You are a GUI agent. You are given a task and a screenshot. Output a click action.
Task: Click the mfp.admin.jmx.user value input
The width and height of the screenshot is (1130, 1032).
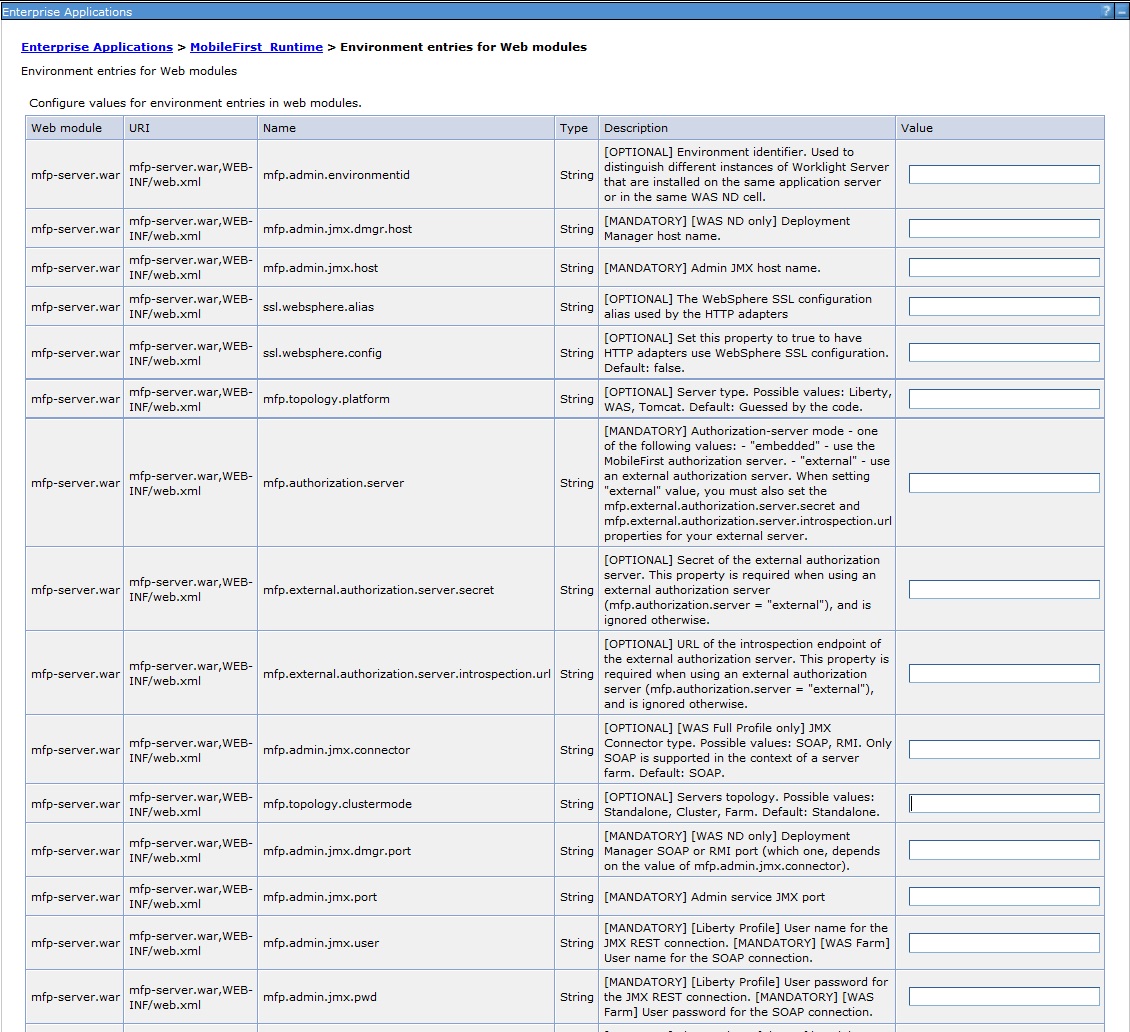click(1004, 943)
